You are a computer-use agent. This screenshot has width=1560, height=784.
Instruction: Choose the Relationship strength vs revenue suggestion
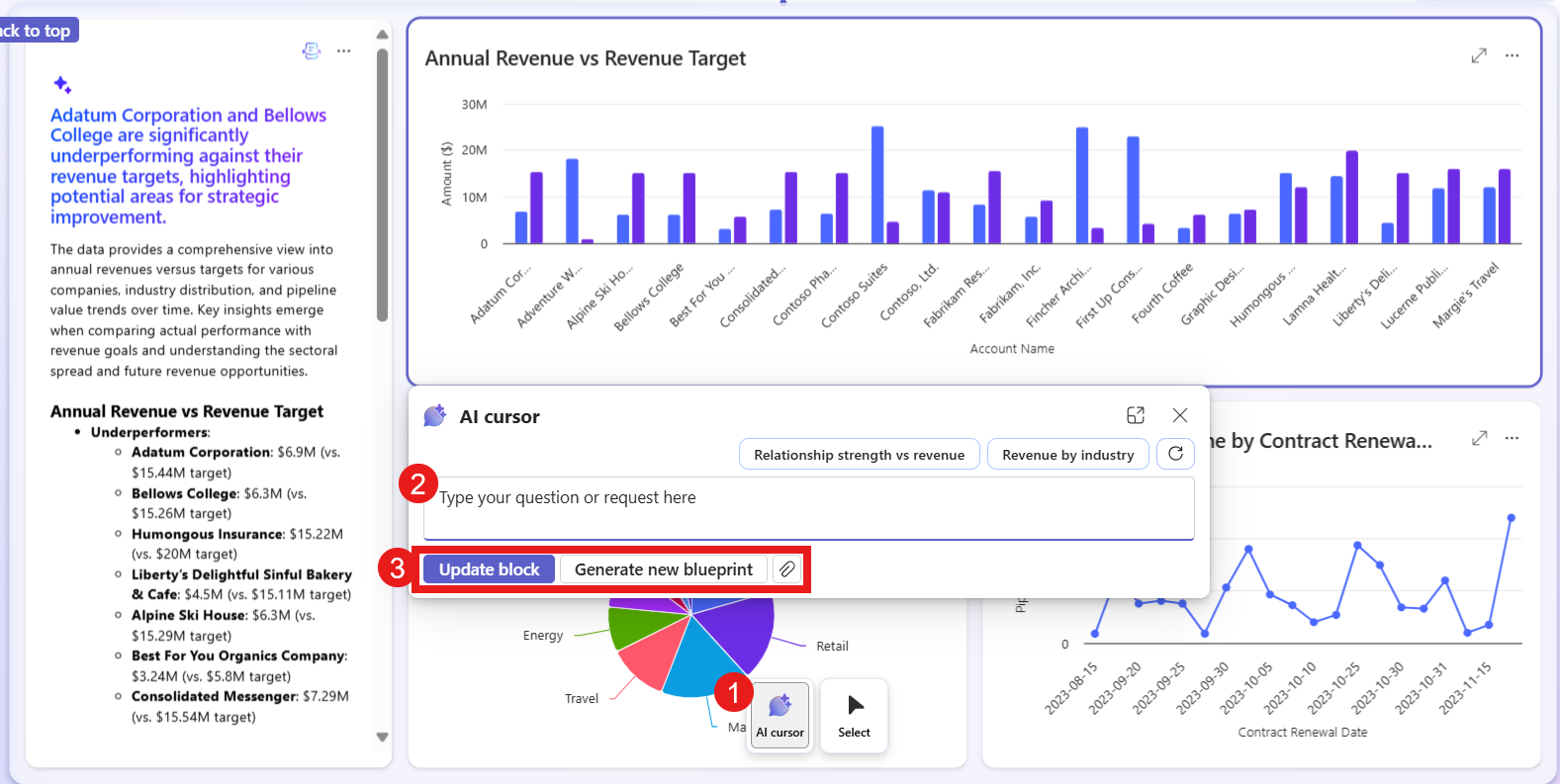[x=859, y=455]
